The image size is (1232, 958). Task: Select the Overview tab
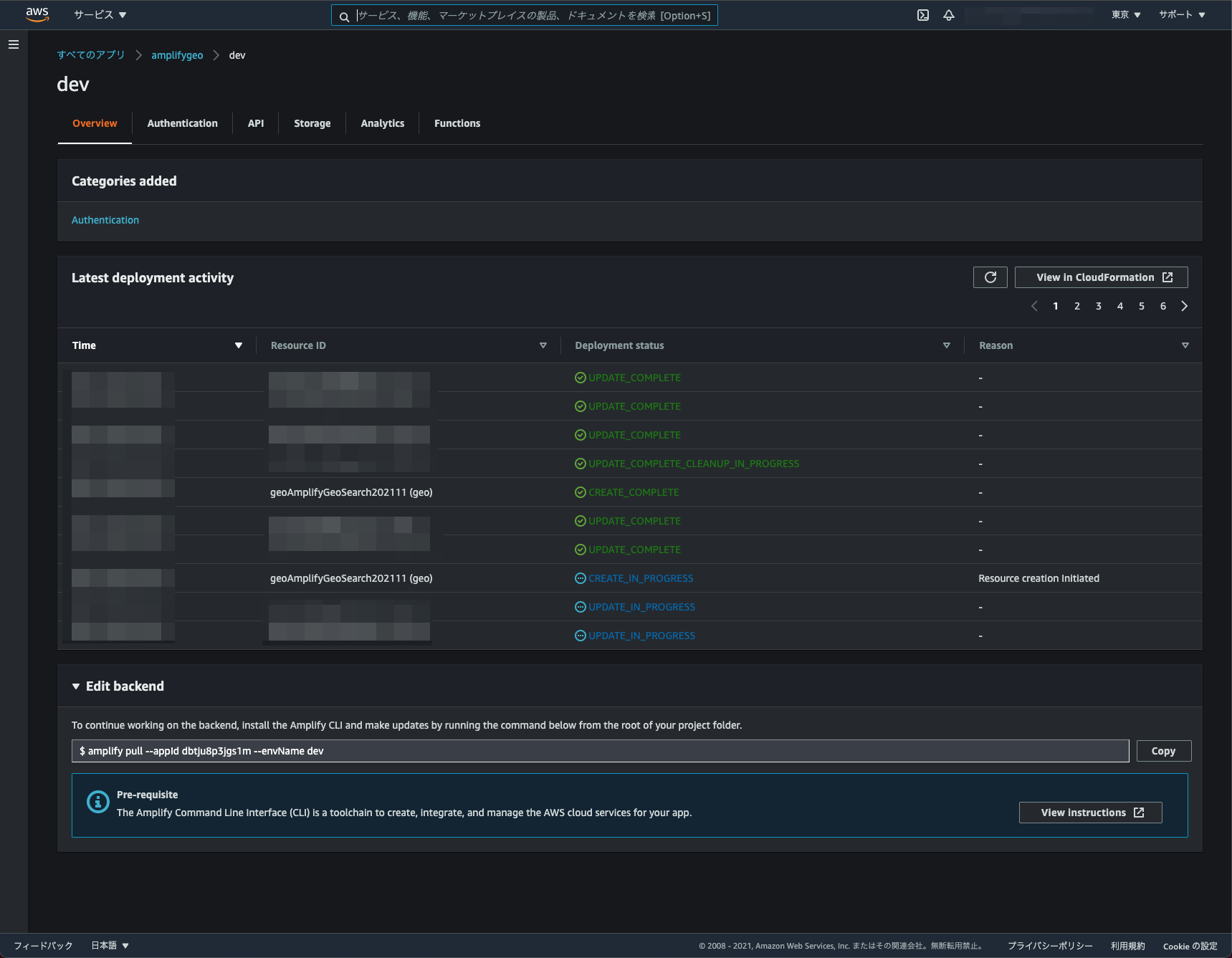[x=95, y=123]
